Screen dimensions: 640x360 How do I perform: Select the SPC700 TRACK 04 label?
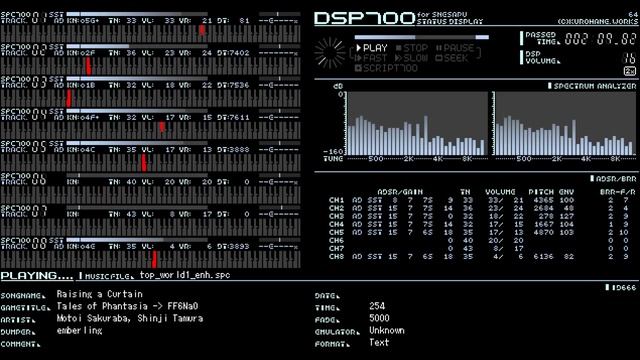coord(24,114)
